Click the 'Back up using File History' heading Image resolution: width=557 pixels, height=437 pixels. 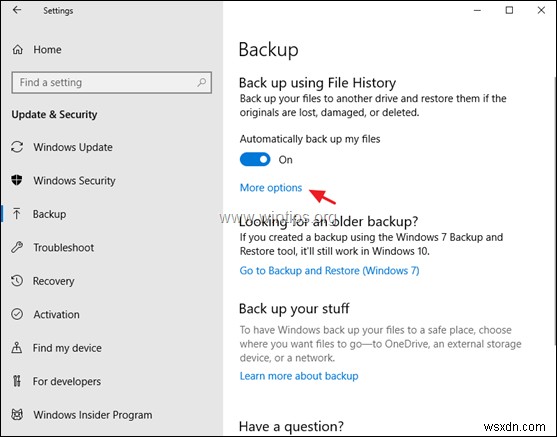point(317,83)
